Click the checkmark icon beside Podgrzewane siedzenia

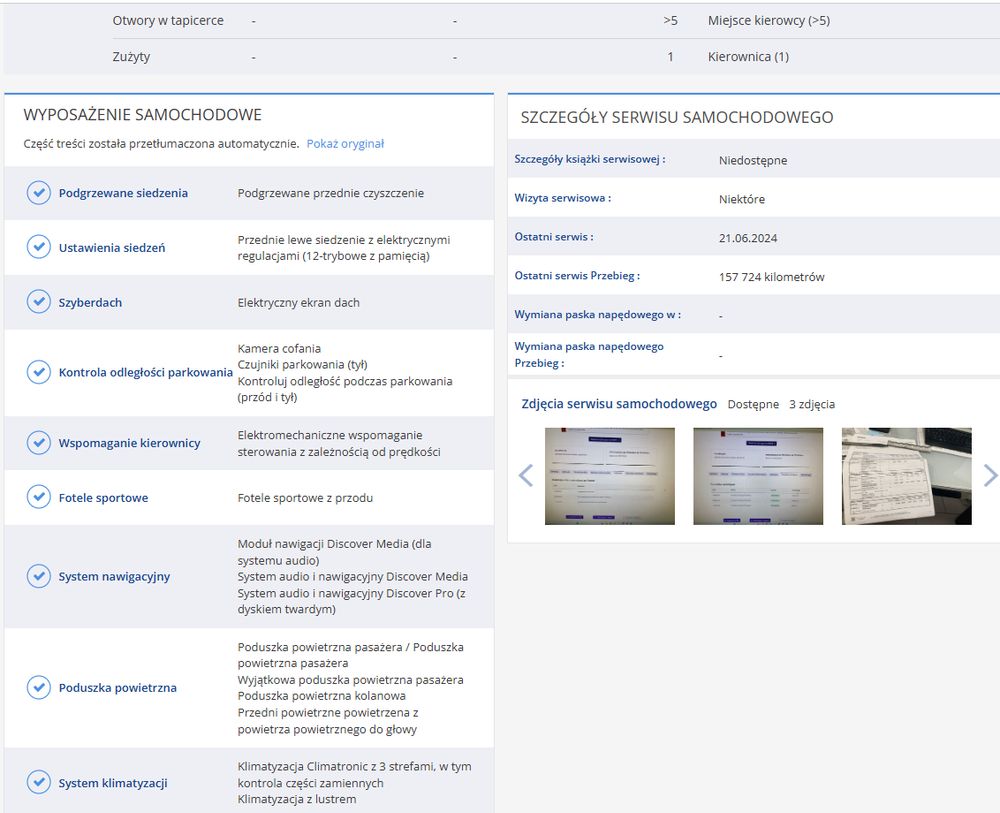pos(38,193)
